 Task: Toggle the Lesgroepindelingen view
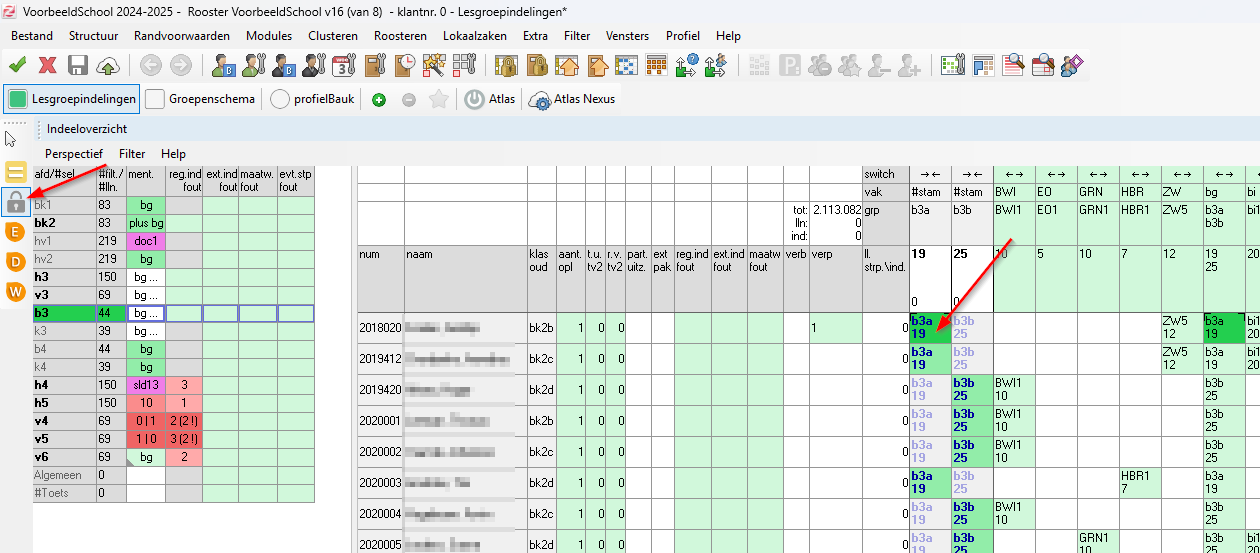pos(72,99)
